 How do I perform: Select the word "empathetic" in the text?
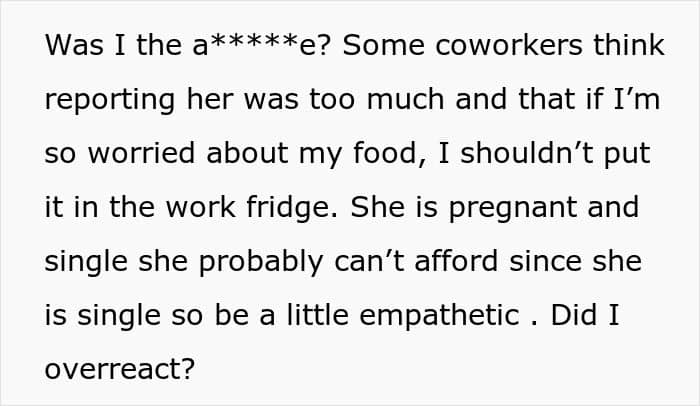439,316
